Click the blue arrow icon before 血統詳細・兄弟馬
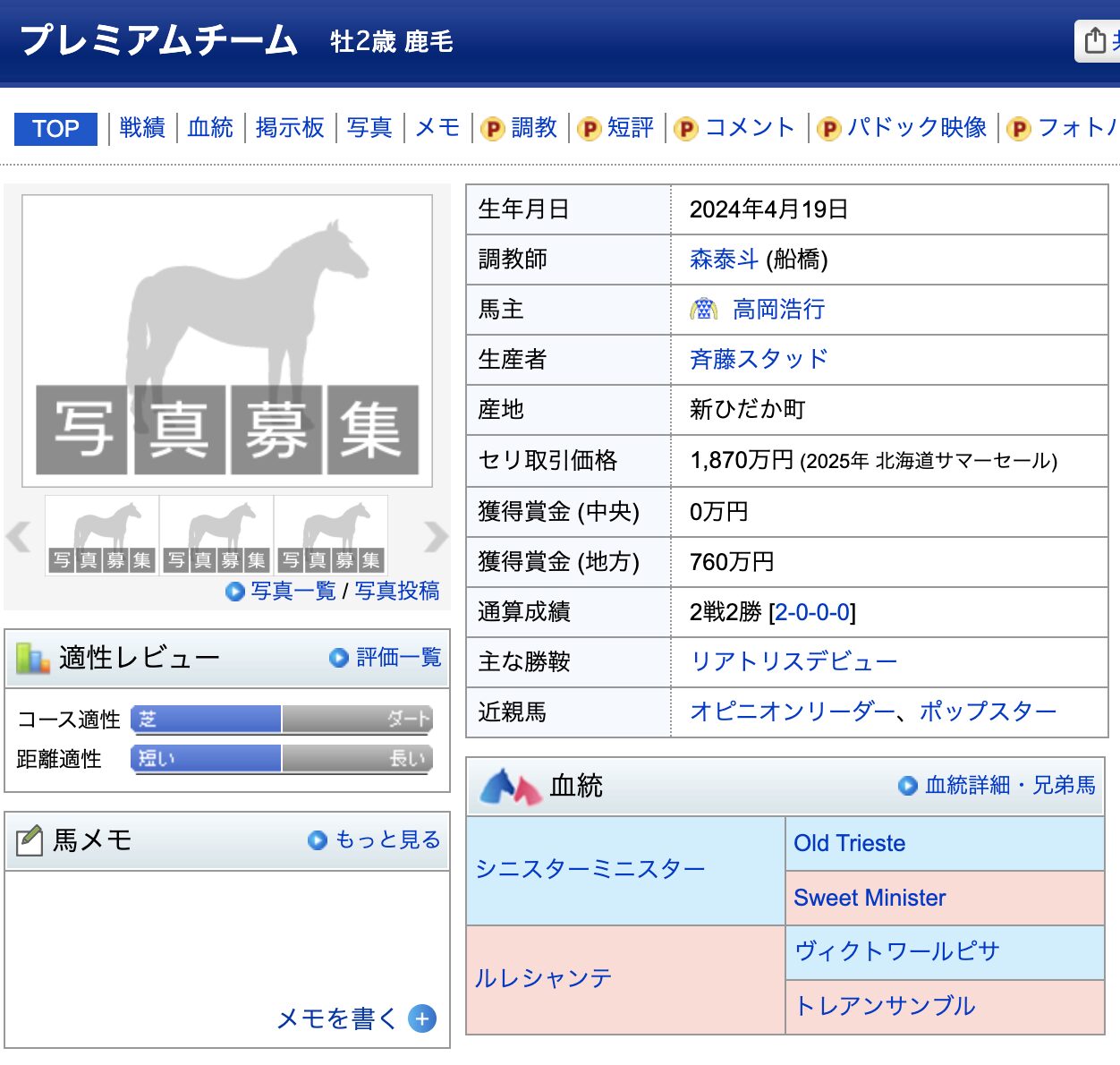This screenshot has height=1065, width=1120. pyautogui.click(x=908, y=786)
